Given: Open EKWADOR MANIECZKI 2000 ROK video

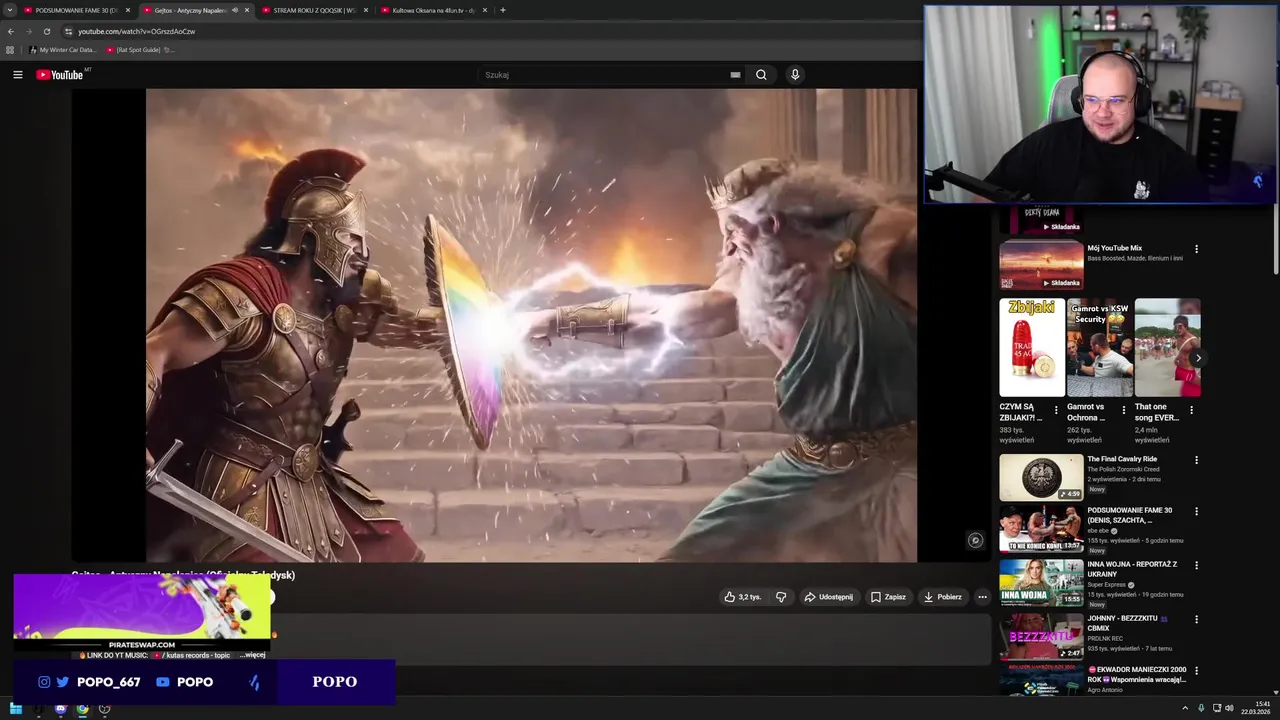Looking at the screenshot, I should [x=1137, y=675].
